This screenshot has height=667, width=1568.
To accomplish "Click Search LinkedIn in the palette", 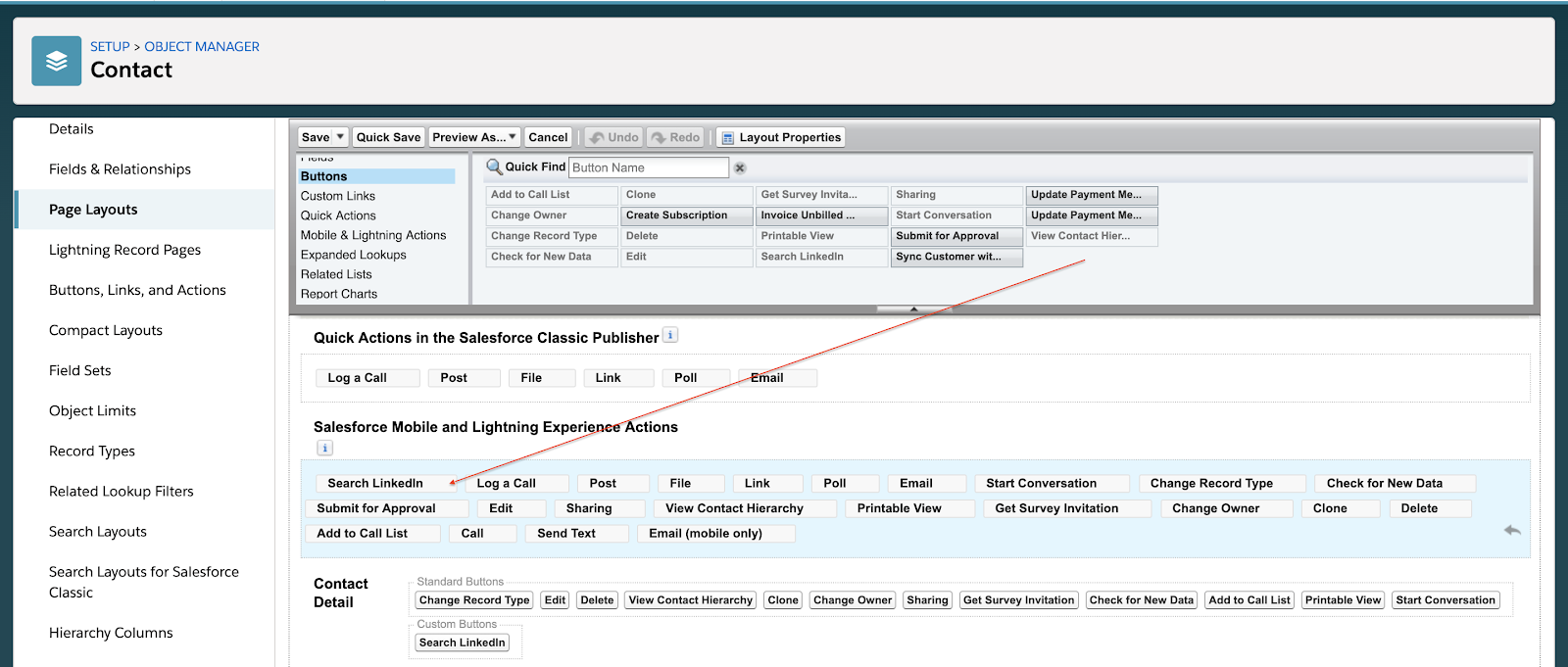I will (822, 257).
